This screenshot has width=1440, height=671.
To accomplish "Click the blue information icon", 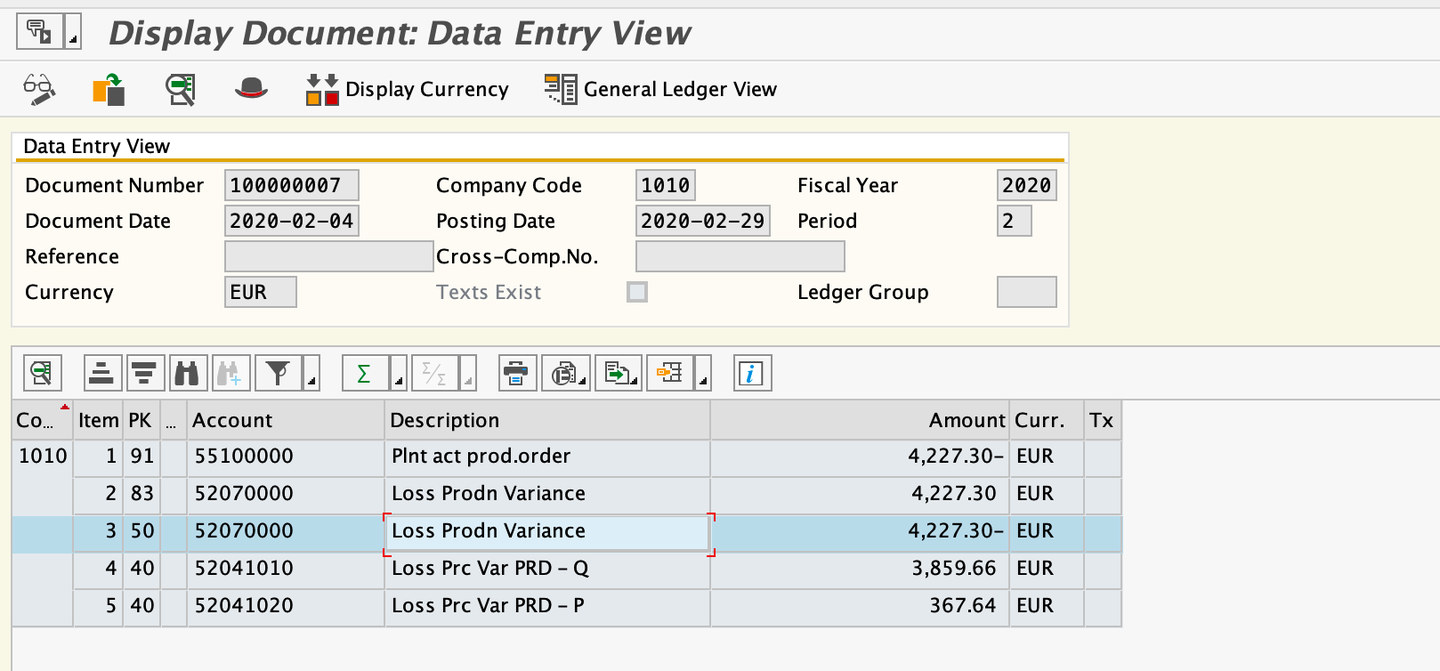I will (x=751, y=374).
